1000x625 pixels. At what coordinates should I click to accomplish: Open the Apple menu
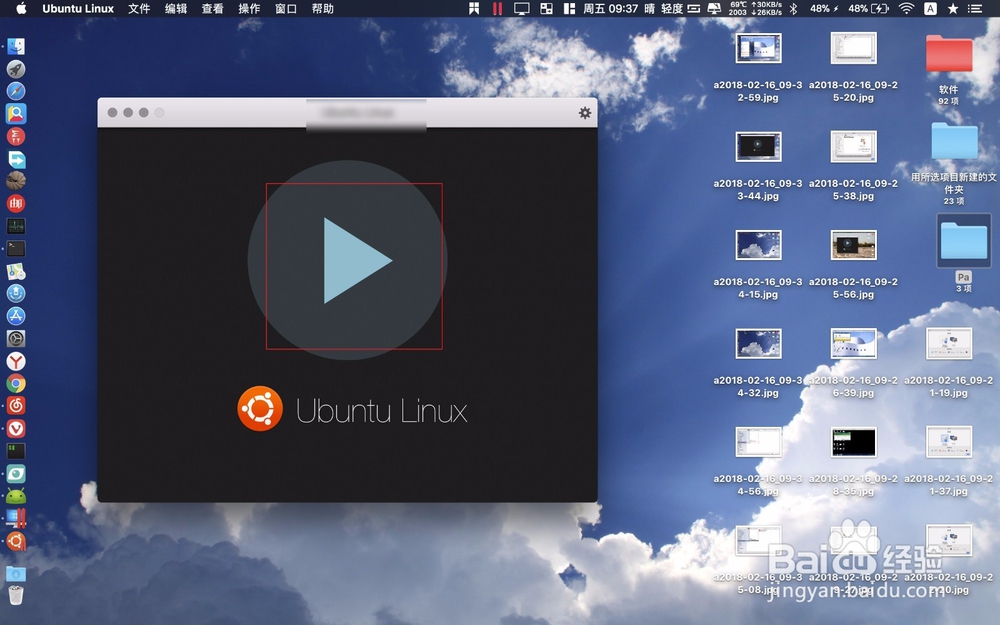(20, 8)
